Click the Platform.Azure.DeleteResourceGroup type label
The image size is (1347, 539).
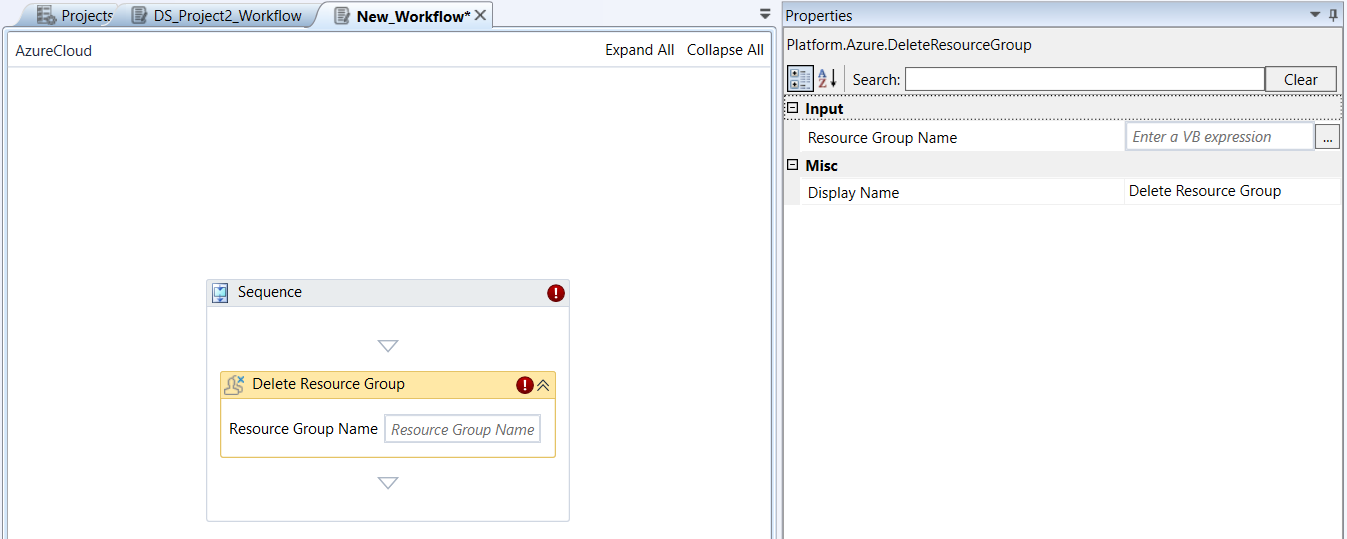tap(909, 45)
